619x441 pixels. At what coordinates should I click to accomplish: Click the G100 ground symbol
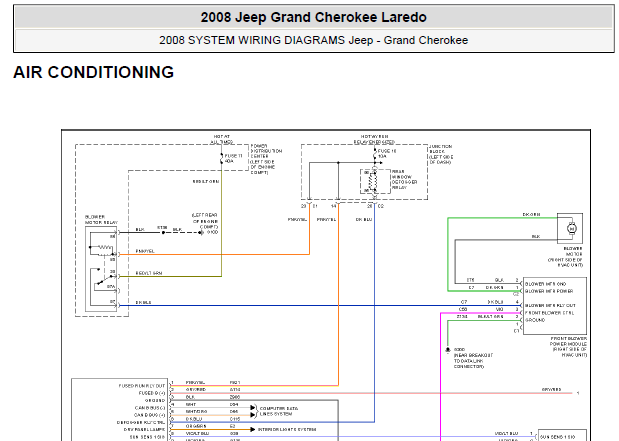click(x=201, y=233)
